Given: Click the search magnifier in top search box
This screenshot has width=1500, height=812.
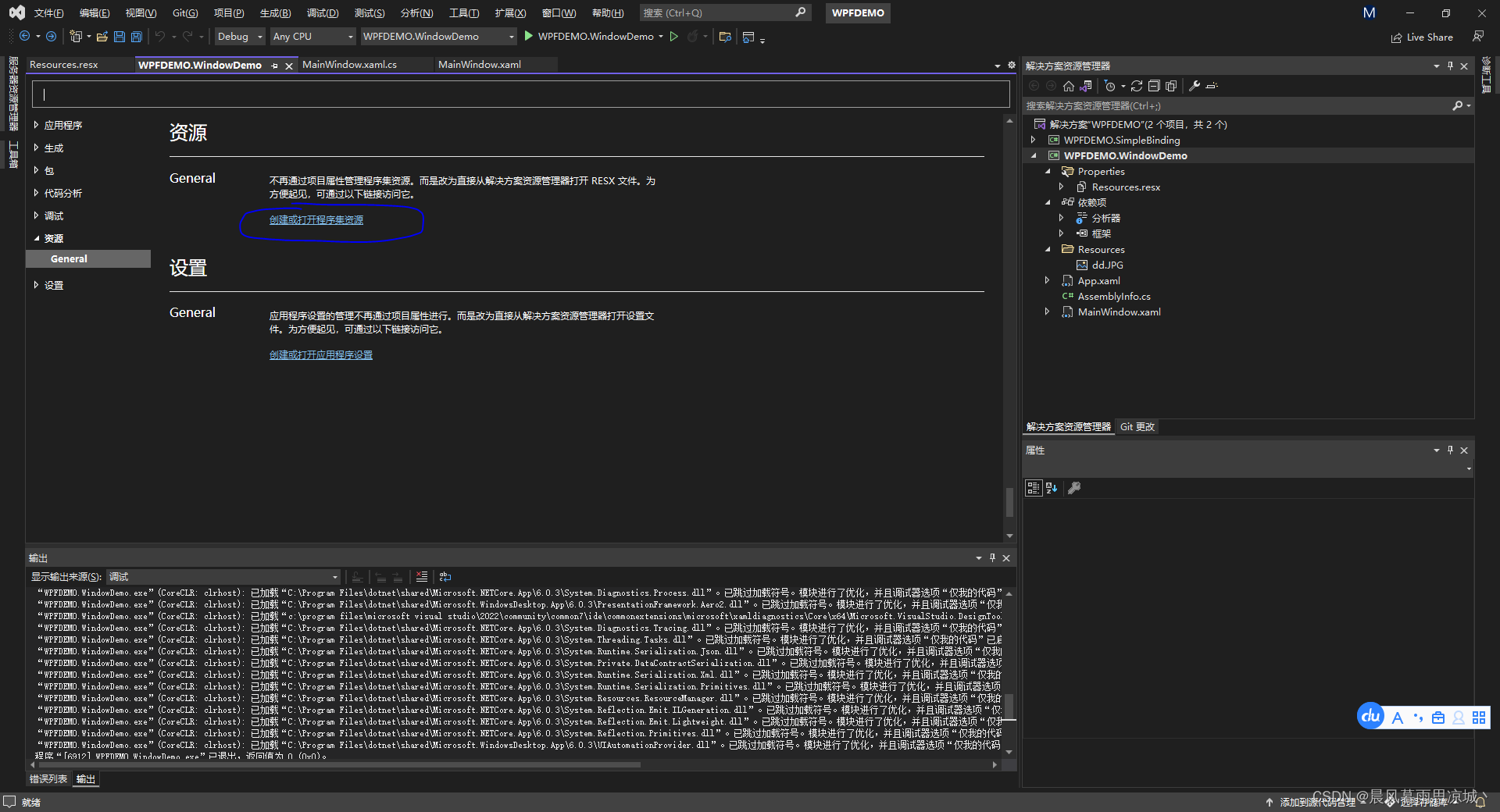Looking at the screenshot, I should (801, 12).
